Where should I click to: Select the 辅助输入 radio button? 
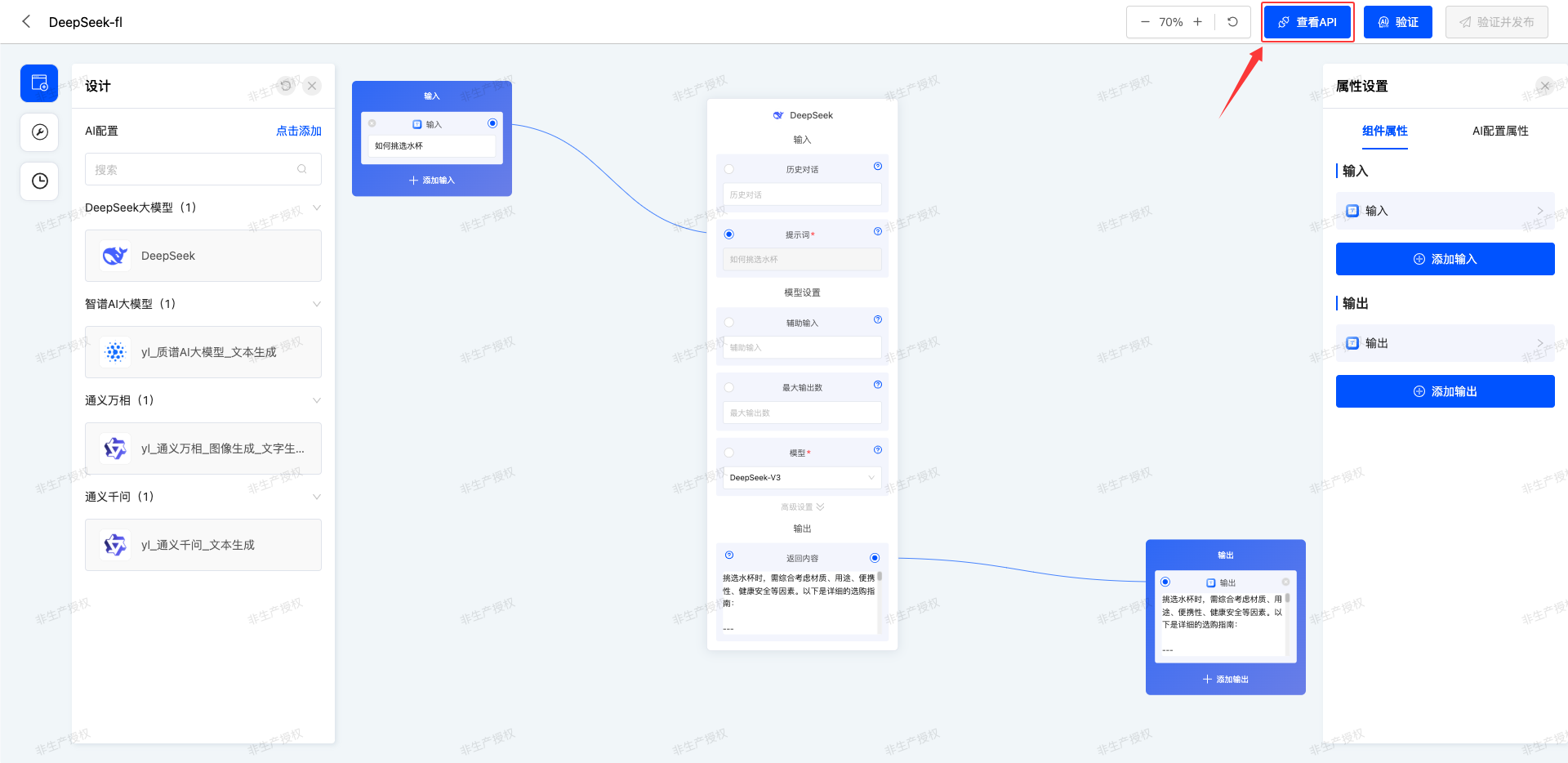point(729,323)
